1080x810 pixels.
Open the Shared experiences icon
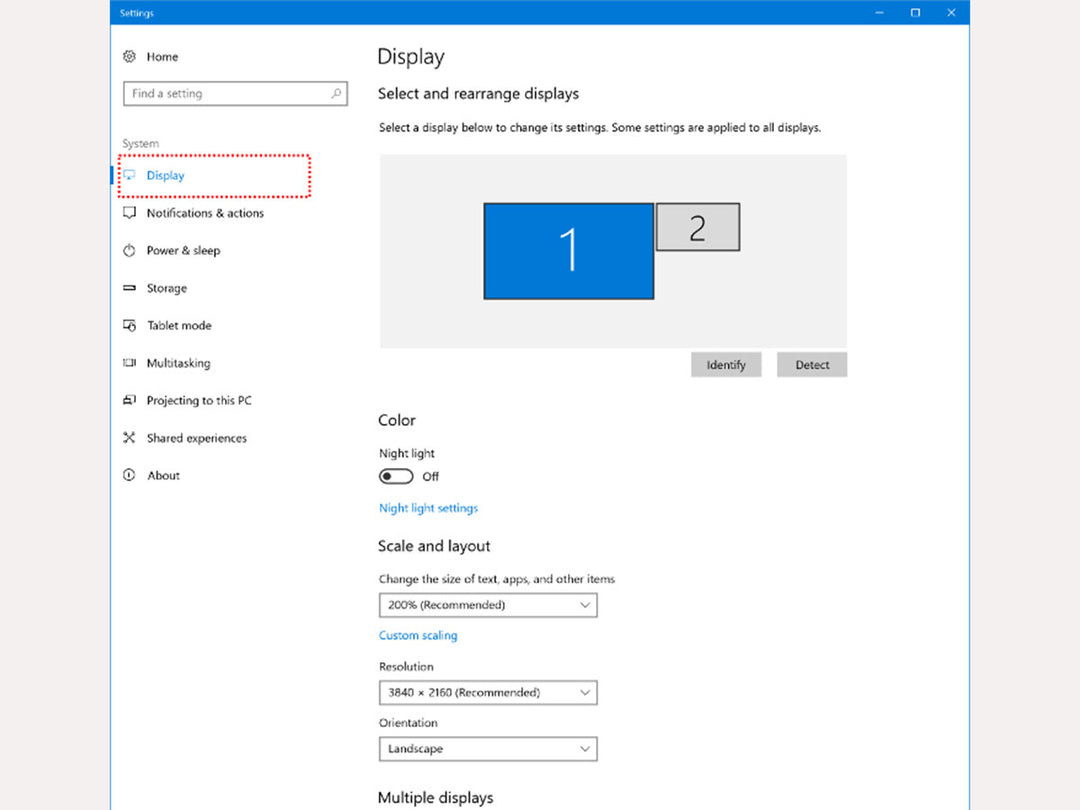[x=129, y=438]
